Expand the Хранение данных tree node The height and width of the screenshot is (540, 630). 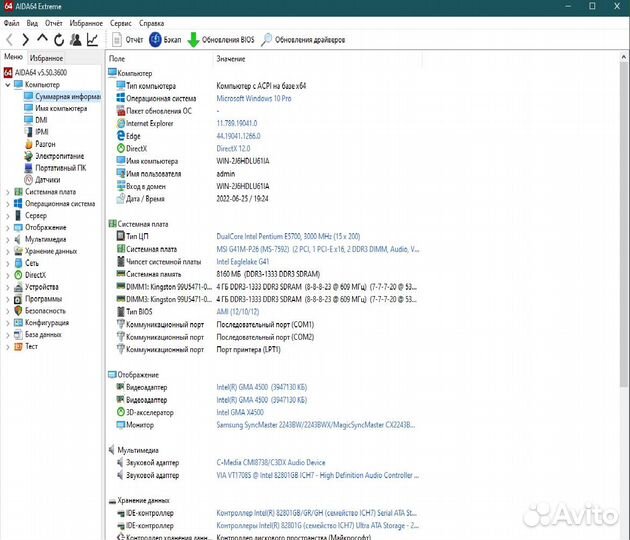pyautogui.click(x=8, y=252)
